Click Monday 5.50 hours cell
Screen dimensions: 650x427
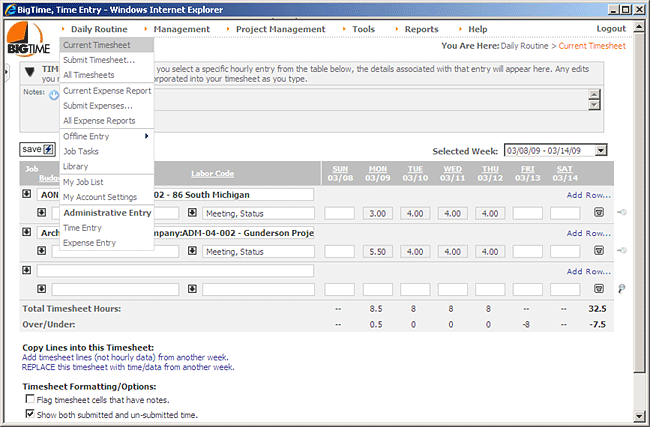point(378,252)
